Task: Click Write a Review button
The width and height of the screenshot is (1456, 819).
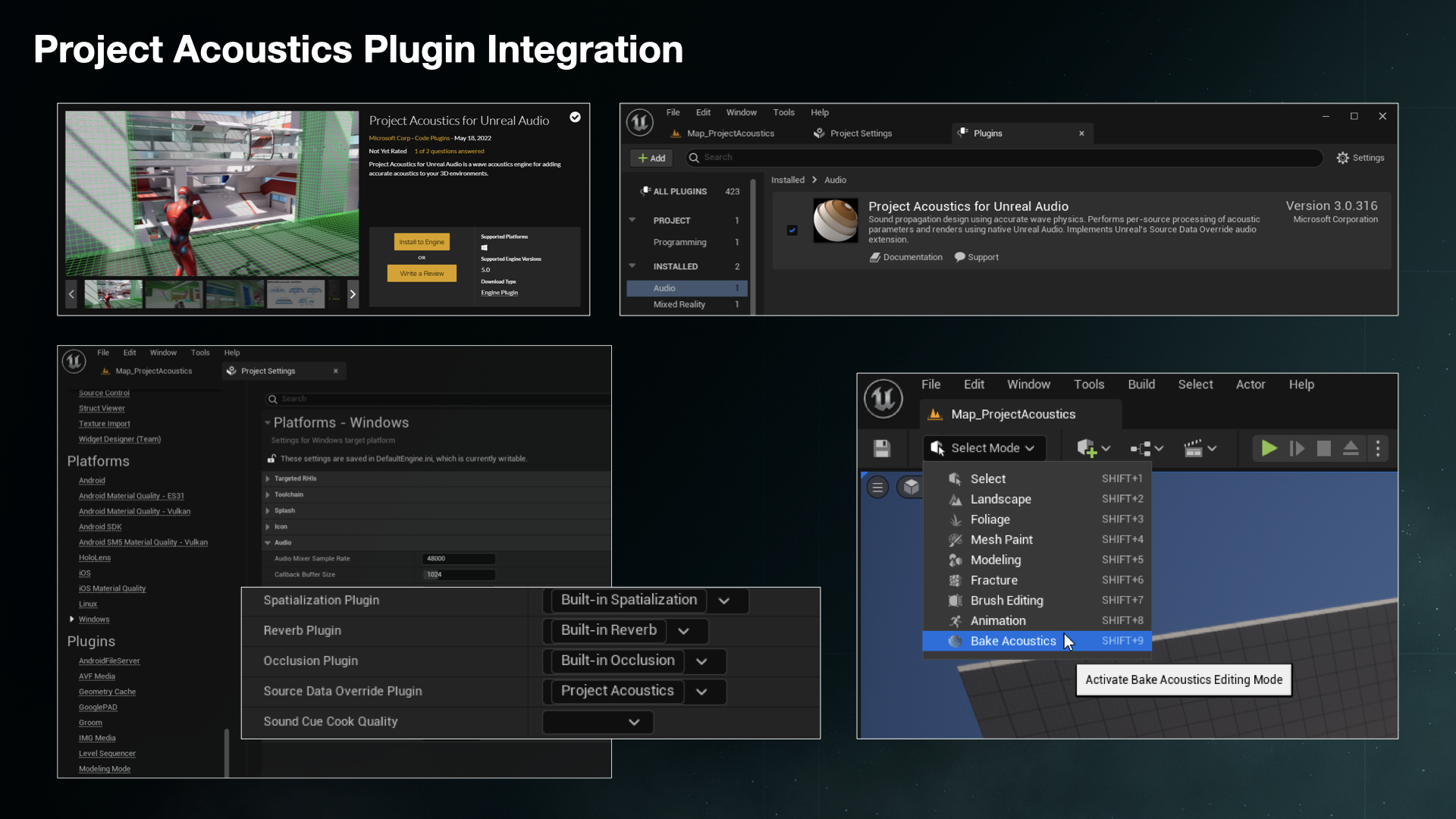Action: click(x=422, y=274)
